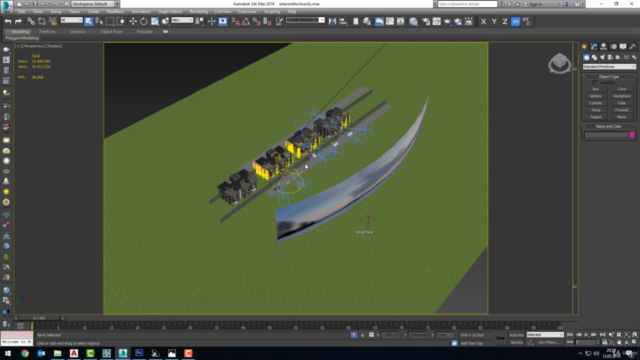Enable the AutoGrid checkbox
Image resolution: width=640 pixels, height=360 pixels.
click(x=595, y=82)
